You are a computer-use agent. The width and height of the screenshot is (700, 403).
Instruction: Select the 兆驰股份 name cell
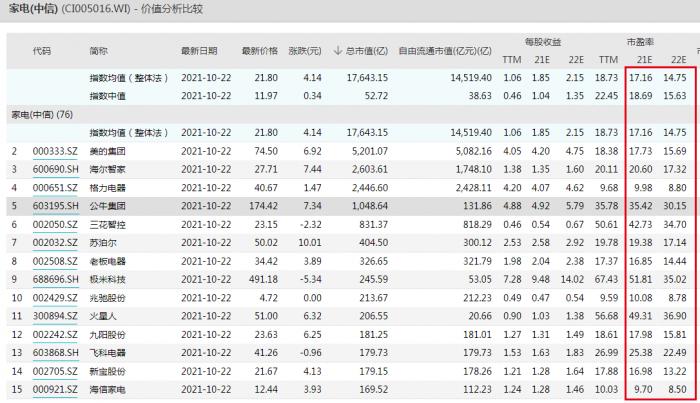108,298
